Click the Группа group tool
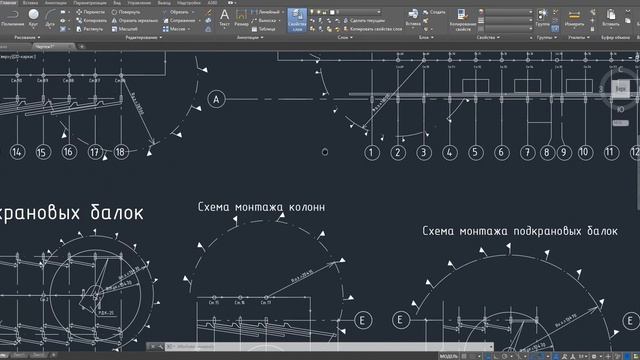 click(x=542, y=18)
